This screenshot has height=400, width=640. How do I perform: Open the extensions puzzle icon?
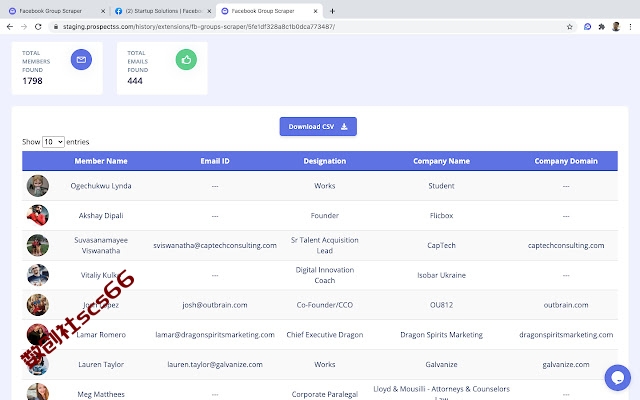tap(602, 27)
